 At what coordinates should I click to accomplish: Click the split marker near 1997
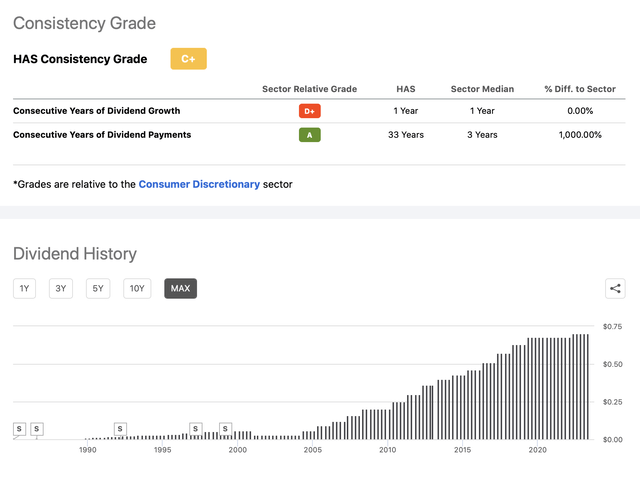[196, 429]
